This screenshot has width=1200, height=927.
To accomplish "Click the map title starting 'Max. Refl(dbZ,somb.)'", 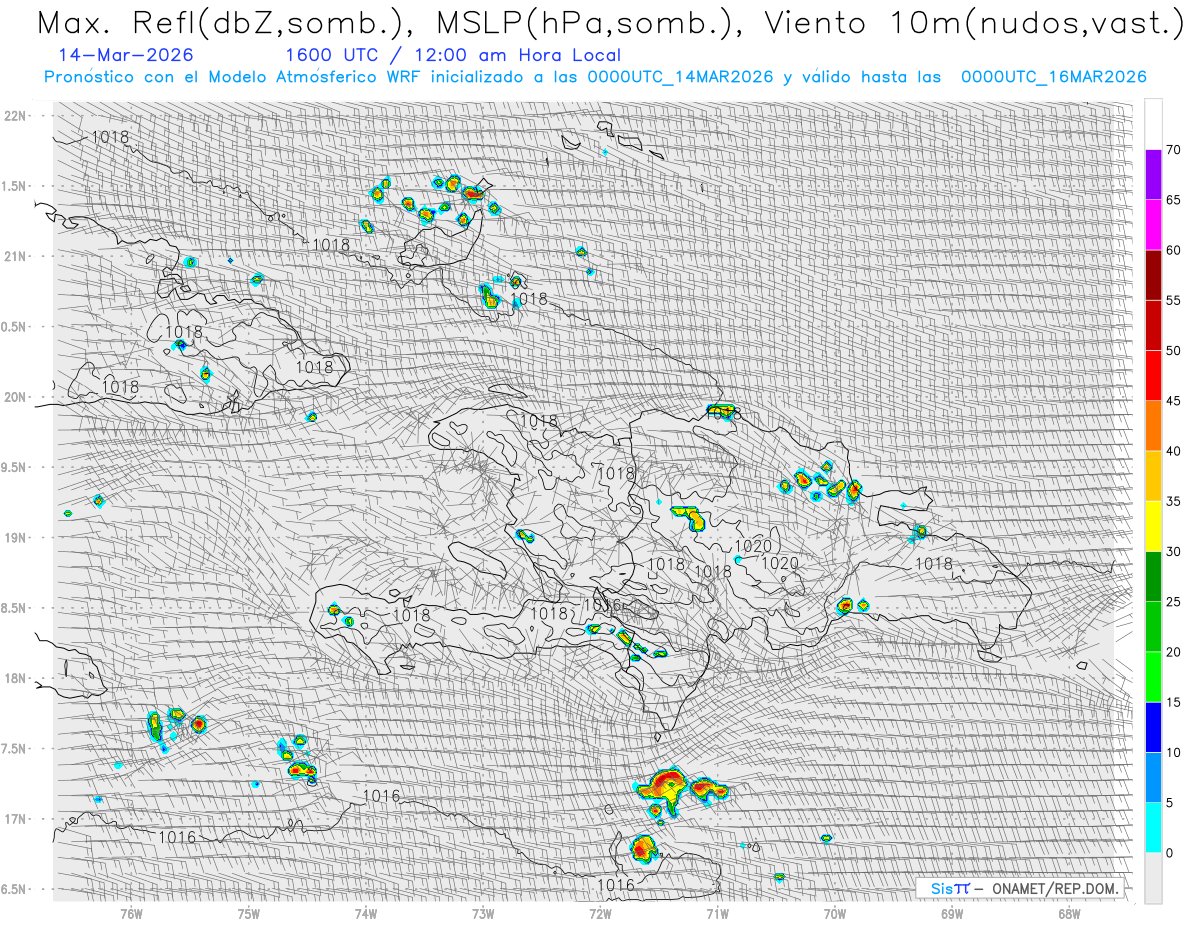I will tap(609, 24).
